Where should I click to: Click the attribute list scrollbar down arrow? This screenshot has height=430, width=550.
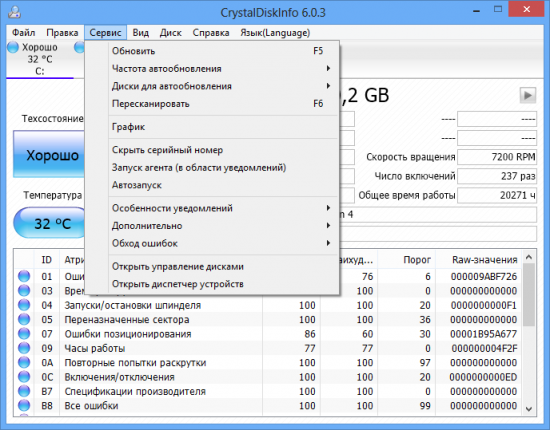529,409
